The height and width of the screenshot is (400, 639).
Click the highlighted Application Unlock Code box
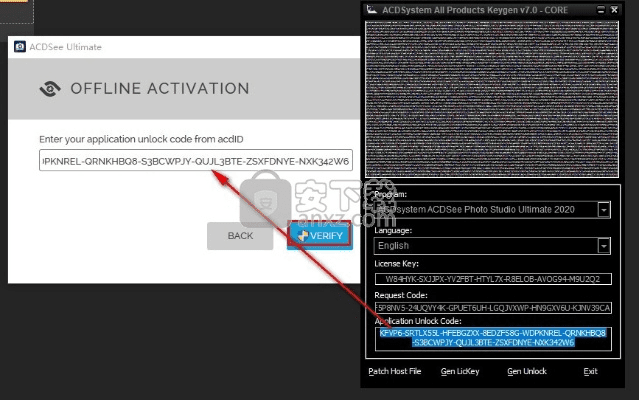491,338
